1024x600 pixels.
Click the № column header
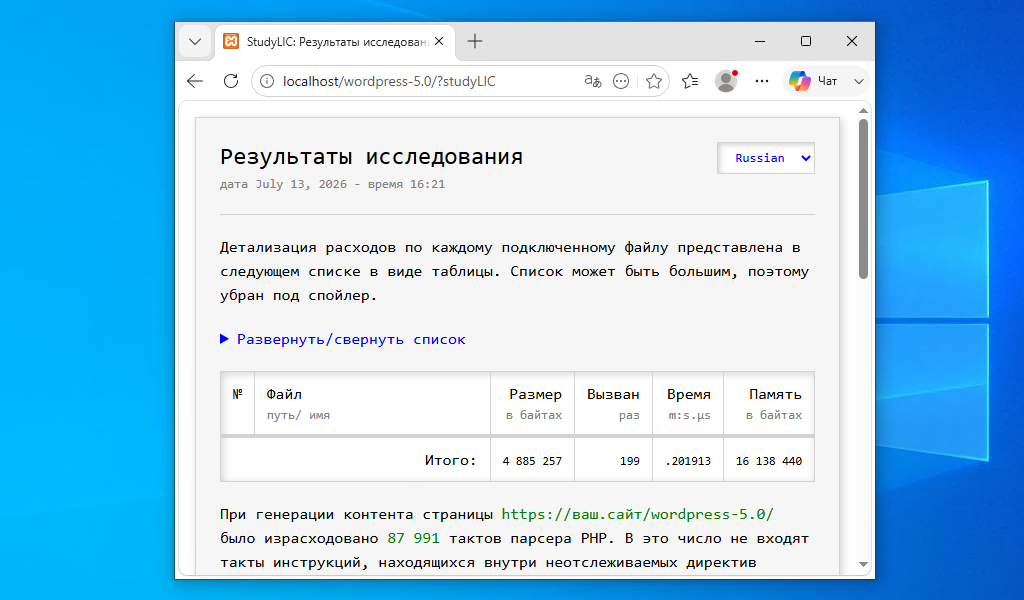[x=238, y=403]
